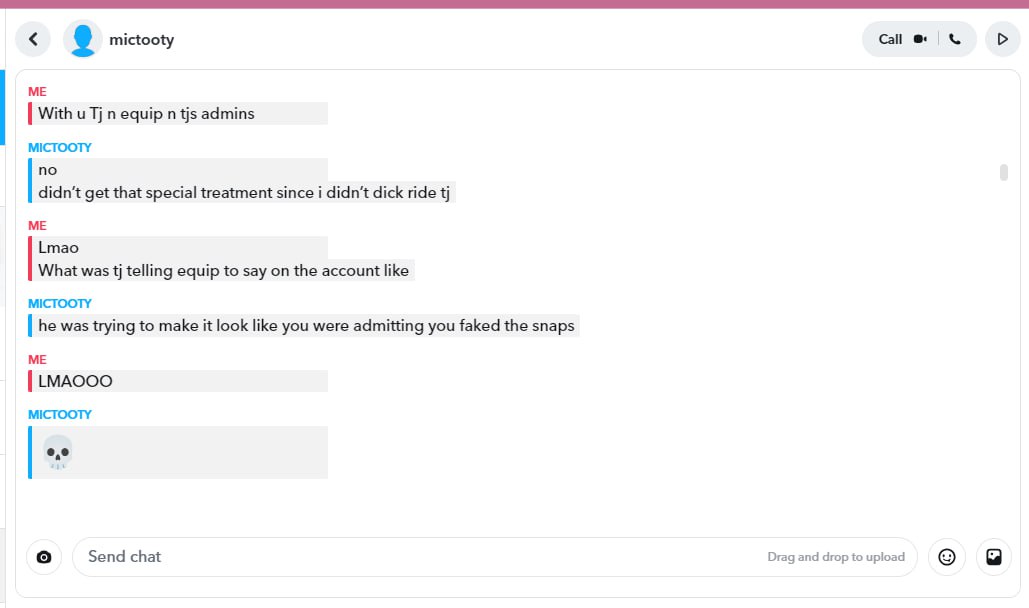Select the skull emoji message

click(58, 453)
